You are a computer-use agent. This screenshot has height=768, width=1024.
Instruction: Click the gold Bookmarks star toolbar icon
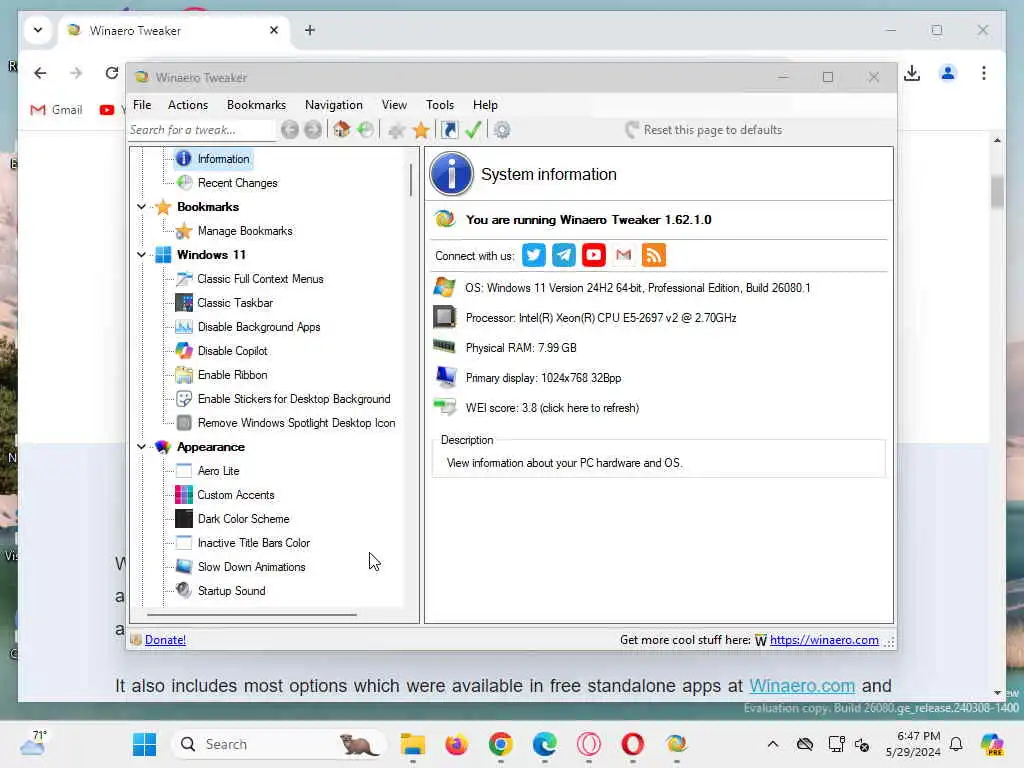click(421, 130)
